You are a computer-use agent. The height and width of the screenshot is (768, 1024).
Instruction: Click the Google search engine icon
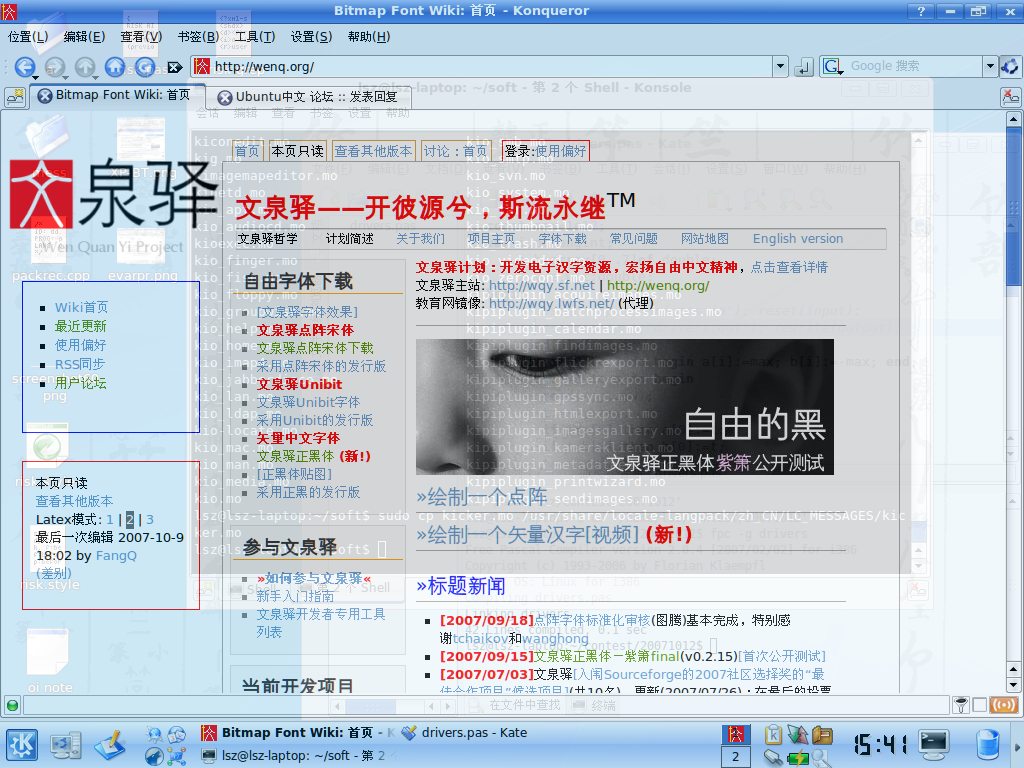[832, 66]
